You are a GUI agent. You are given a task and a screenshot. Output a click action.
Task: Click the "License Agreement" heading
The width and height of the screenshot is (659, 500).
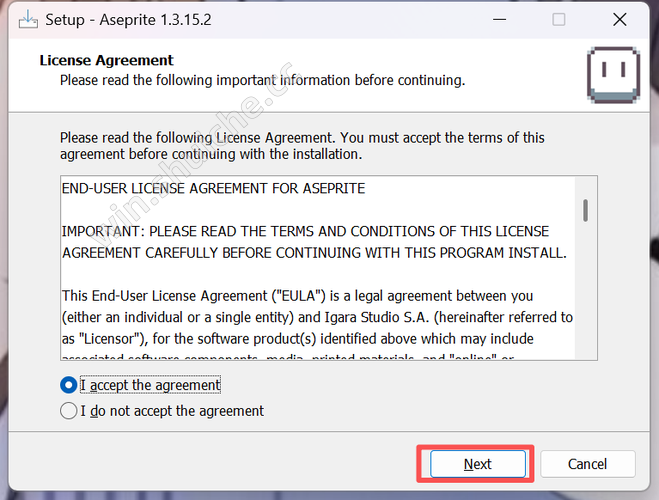point(106,60)
